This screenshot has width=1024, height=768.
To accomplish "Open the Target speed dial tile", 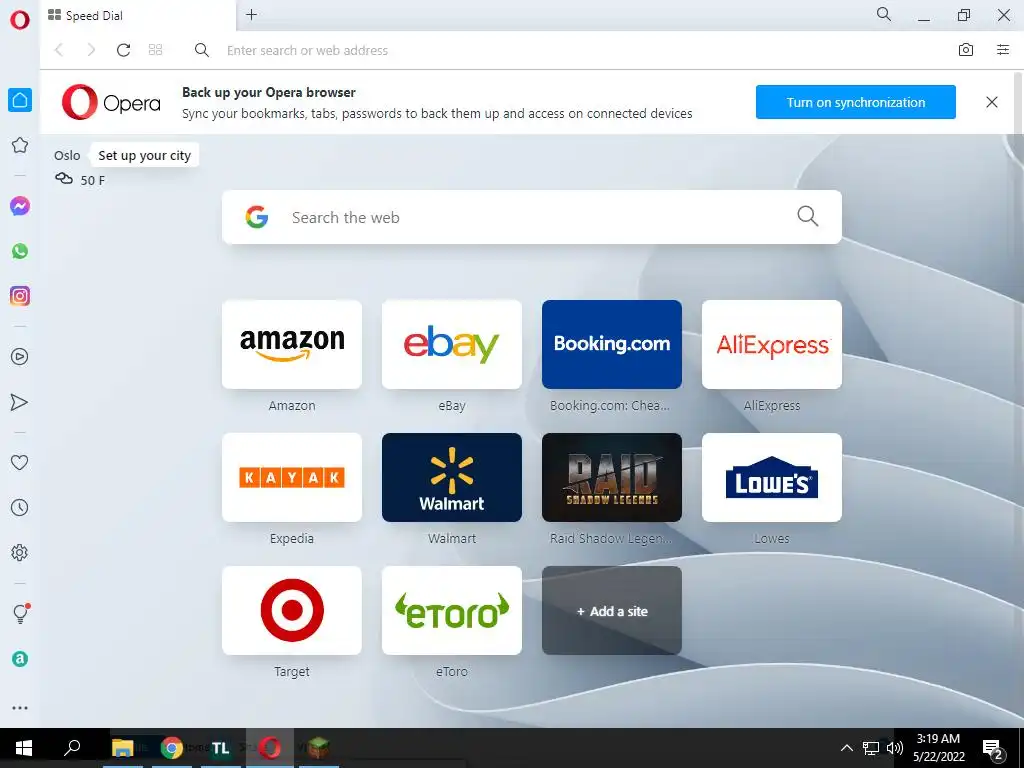I will (x=292, y=611).
